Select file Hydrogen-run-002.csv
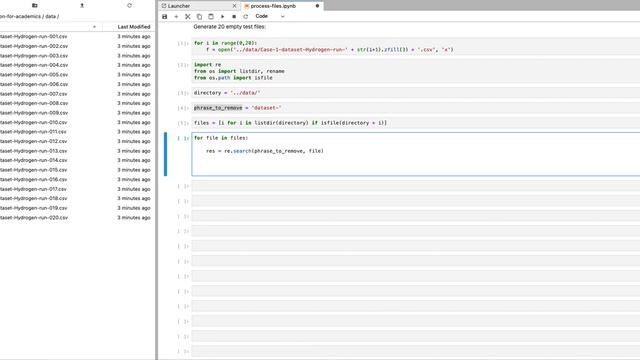This screenshot has width=640, height=360. (33, 46)
